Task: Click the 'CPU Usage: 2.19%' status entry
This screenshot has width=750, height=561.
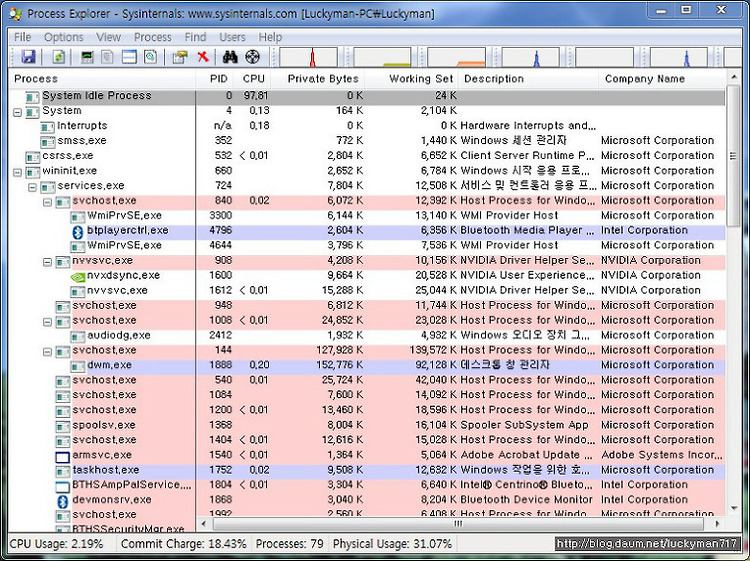Action: pyautogui.click(x=56, y=544)
